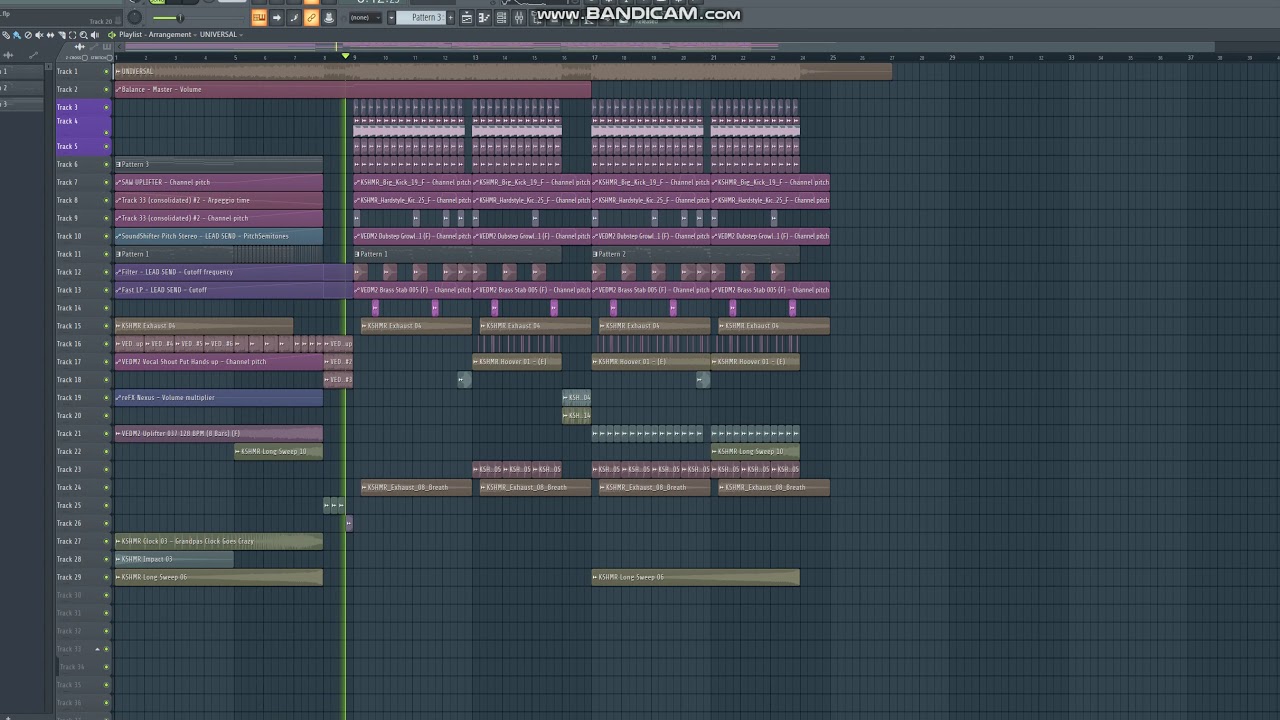Select the Paint brush tool
Viewport: 1280px width, 720px height.
(x=18, y=35)
